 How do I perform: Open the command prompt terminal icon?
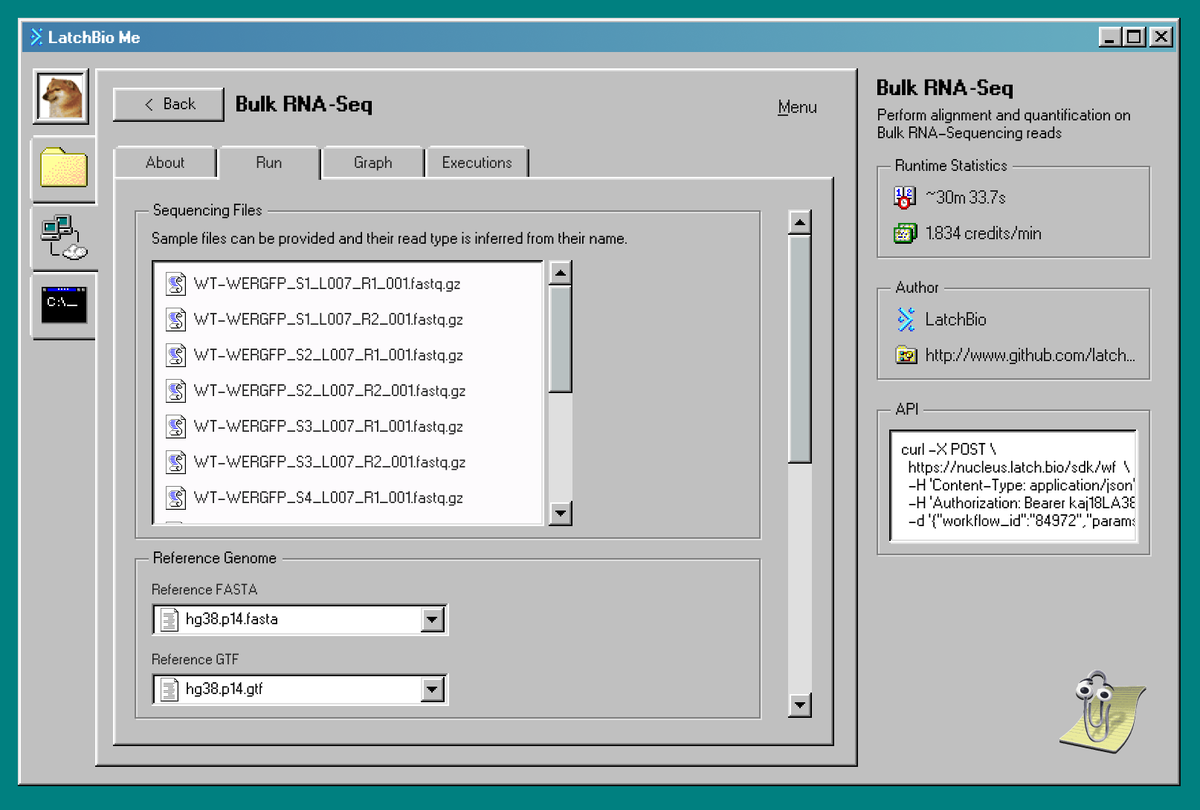[x=64, y=303]
